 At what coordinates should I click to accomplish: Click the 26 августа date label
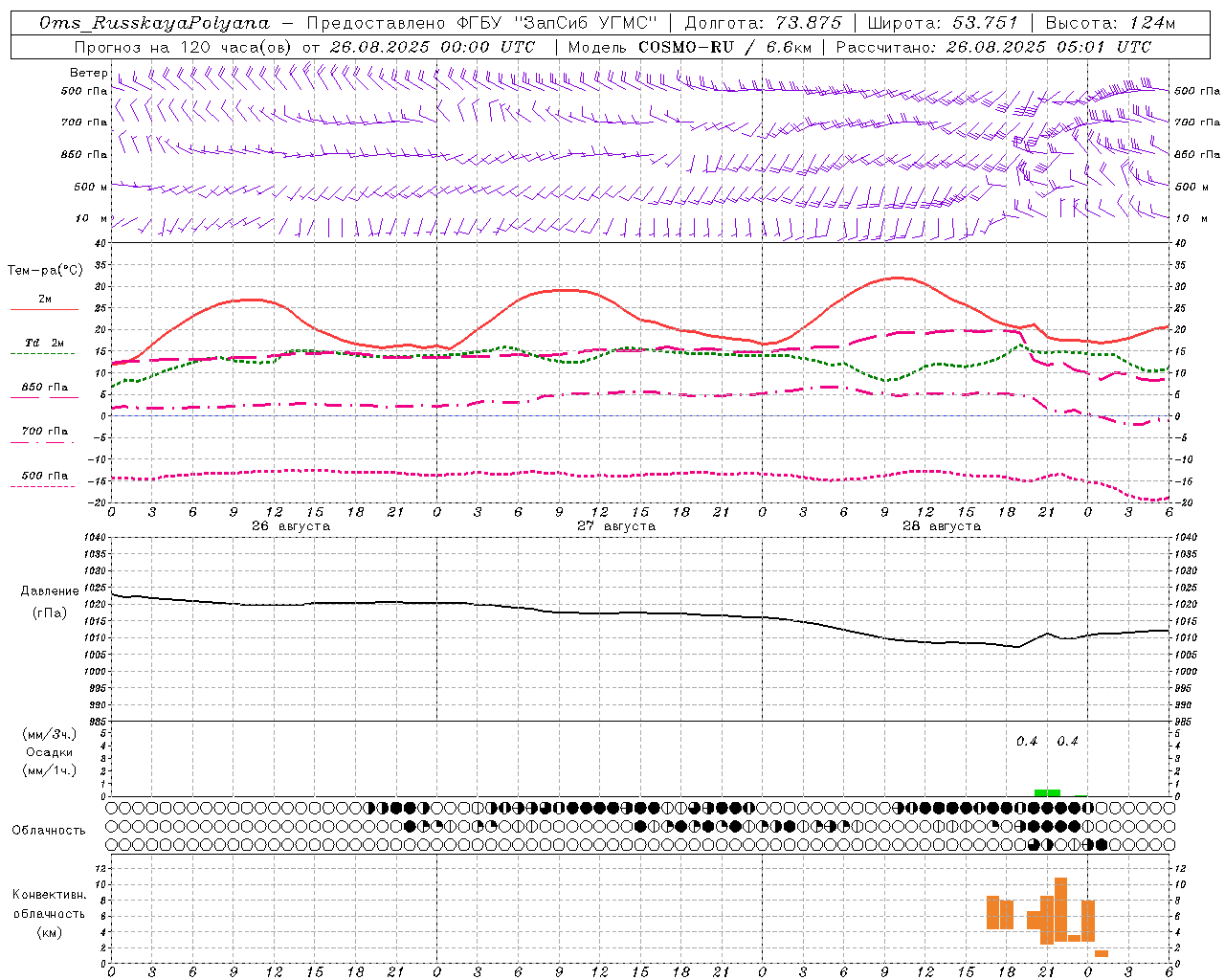click(x=291, y=526)
